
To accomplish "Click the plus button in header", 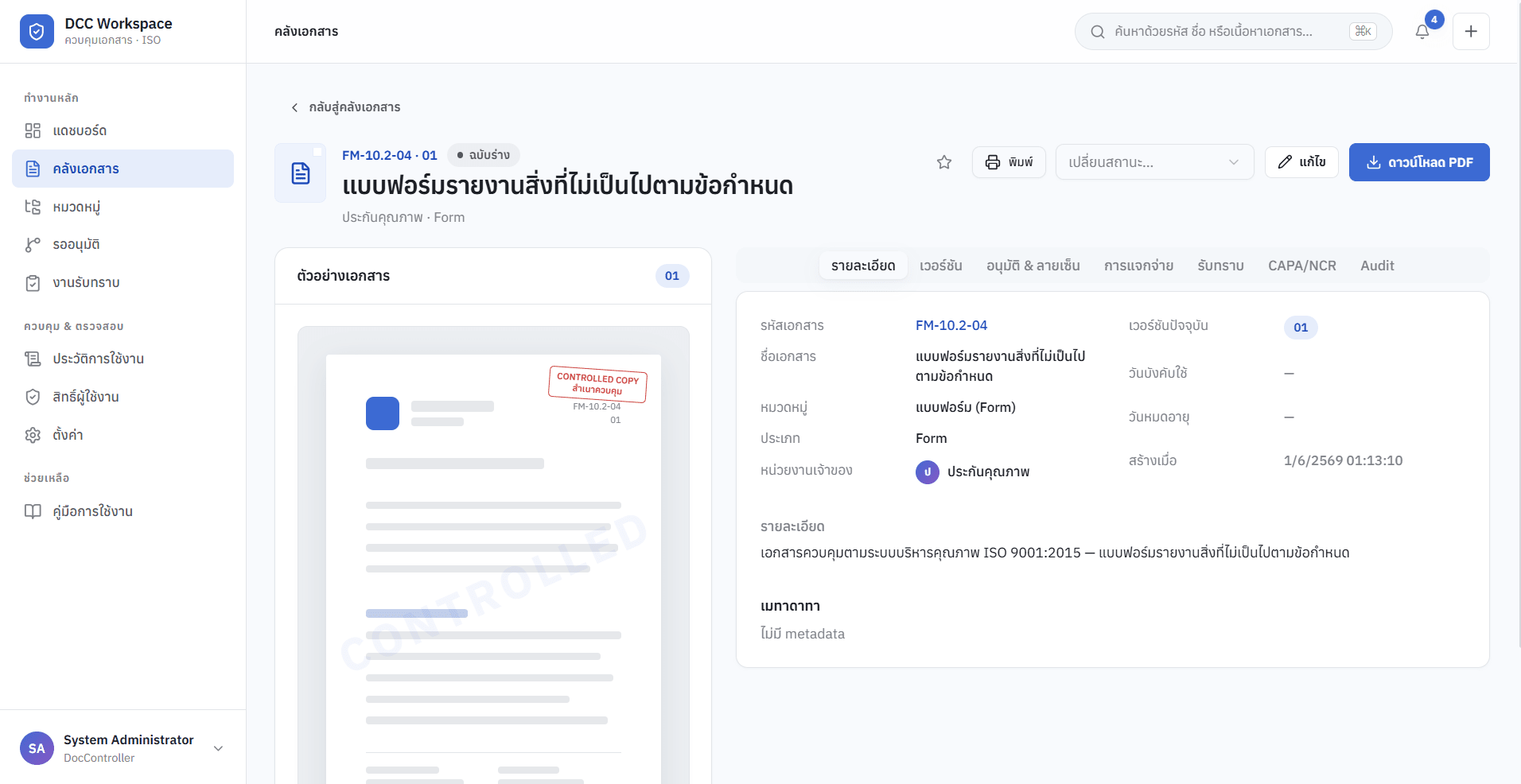I will tap(1471, 32).
